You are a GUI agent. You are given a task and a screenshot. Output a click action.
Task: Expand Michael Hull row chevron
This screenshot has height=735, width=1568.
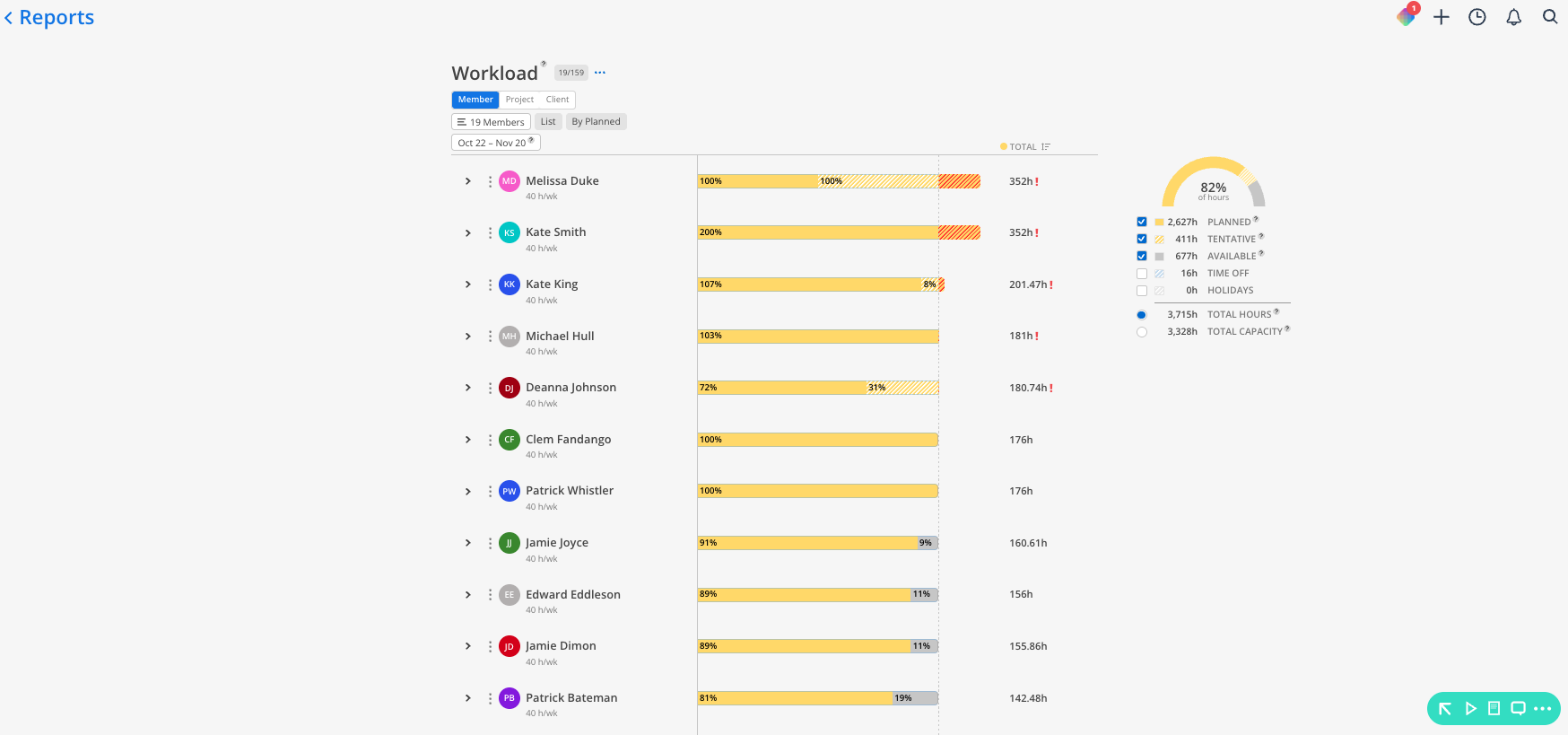tap(468, 337)
